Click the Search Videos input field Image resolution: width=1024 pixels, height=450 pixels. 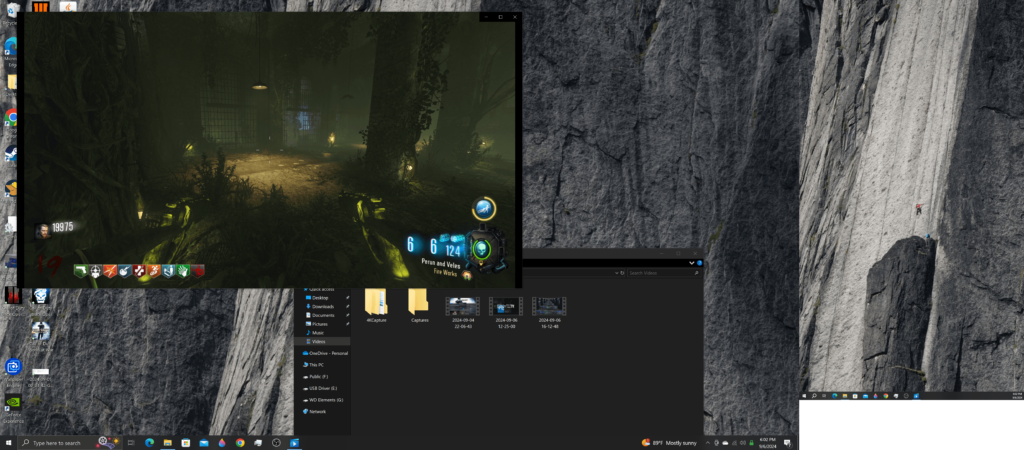coord(664,273)
